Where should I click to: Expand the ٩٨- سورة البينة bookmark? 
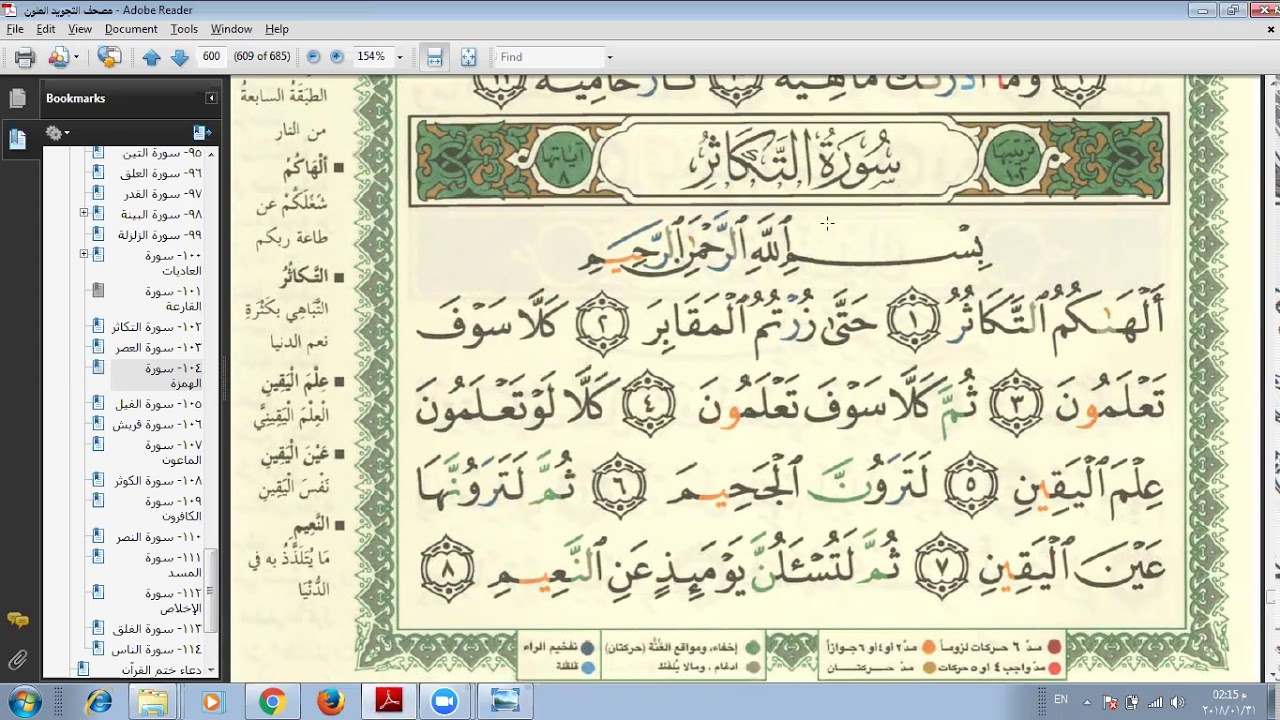(84, 214)
